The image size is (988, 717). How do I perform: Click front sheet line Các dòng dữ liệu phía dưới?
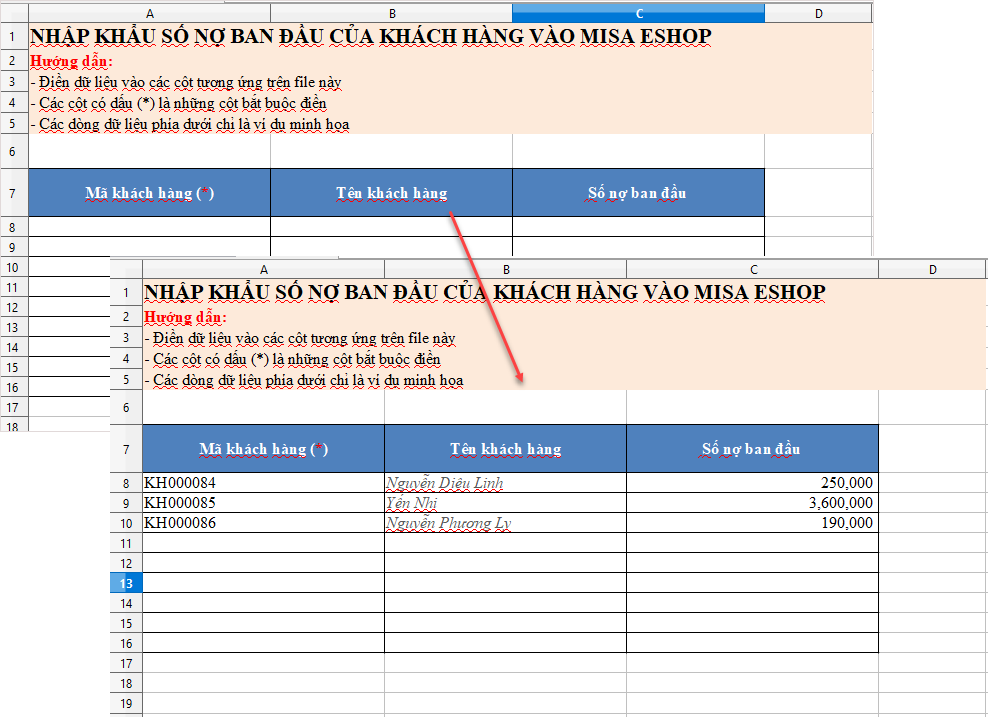(304, 381)
